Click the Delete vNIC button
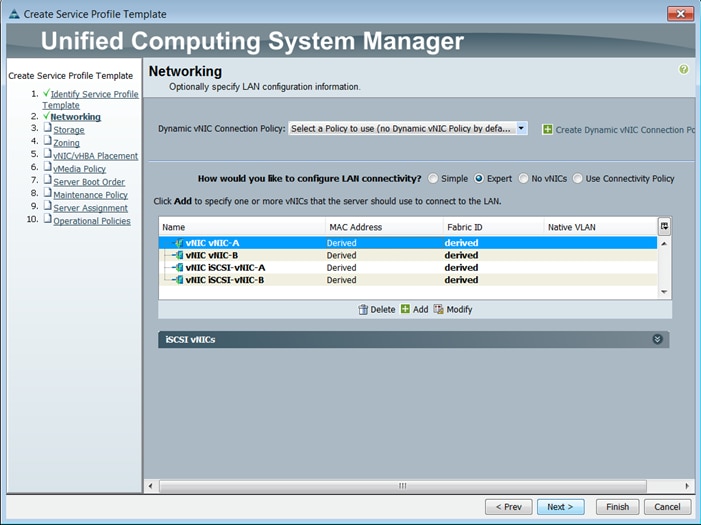701x525 pixels. pyautogui.click(x=376, y=309)
